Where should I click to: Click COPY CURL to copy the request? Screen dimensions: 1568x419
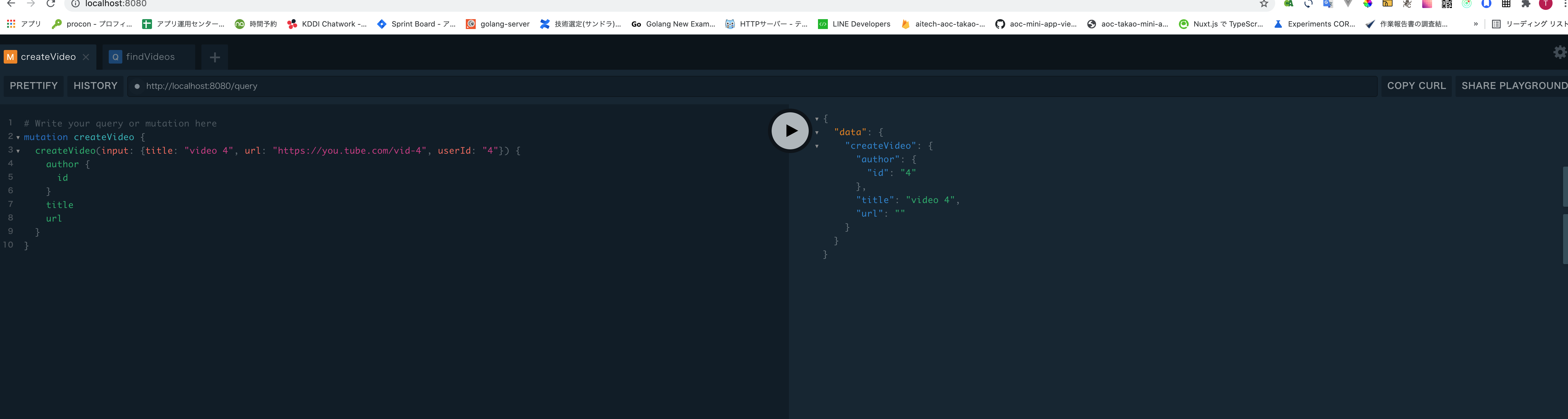click(1416, 86)
